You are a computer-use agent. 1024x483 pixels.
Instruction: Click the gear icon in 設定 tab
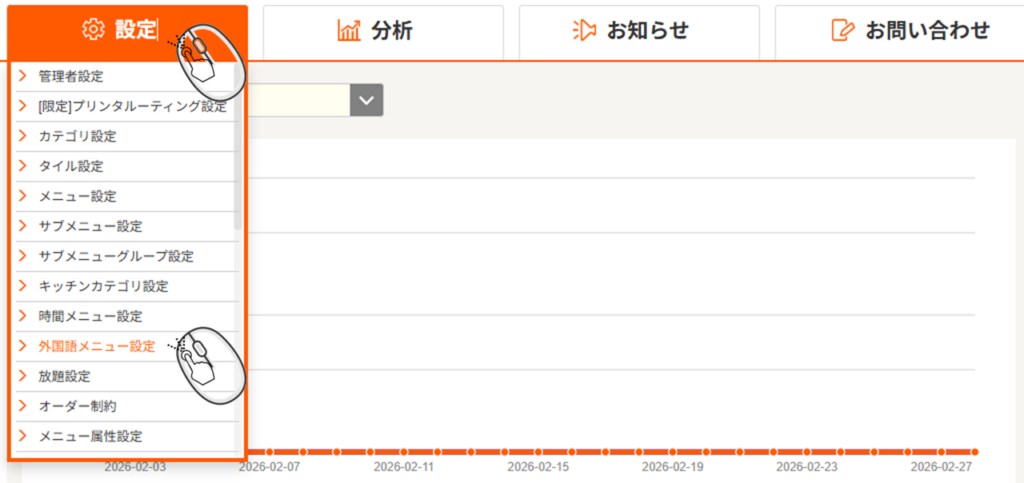(x=93, y=31)
